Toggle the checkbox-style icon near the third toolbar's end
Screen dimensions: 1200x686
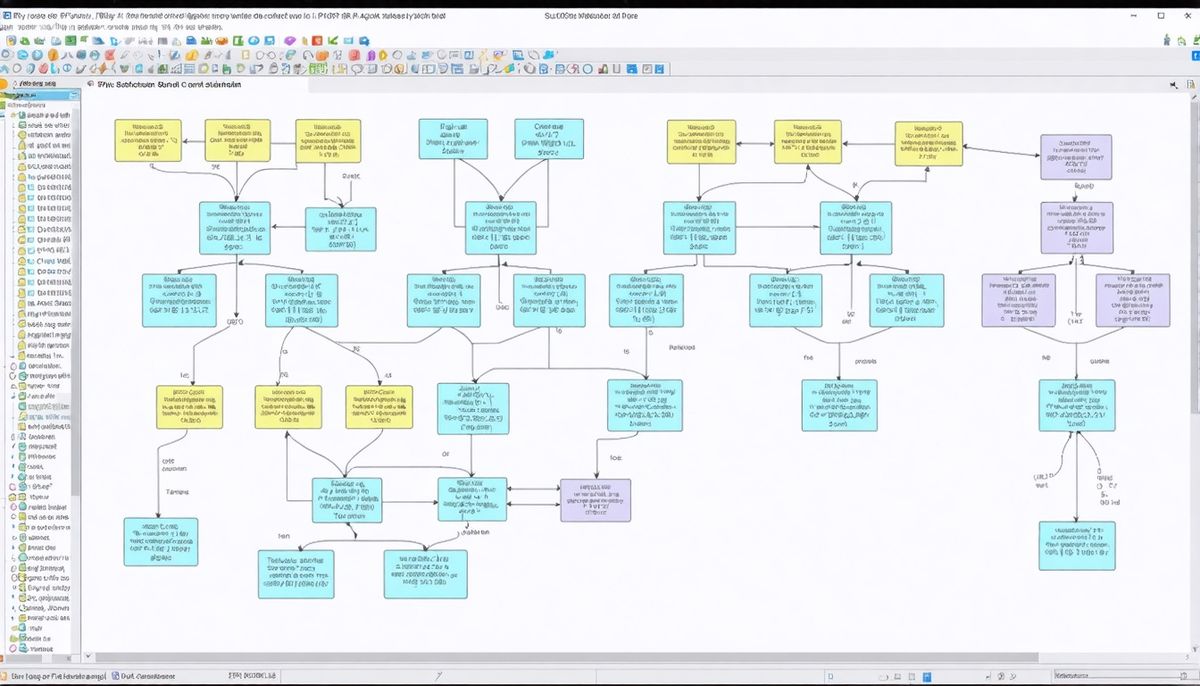coord(646,69)
